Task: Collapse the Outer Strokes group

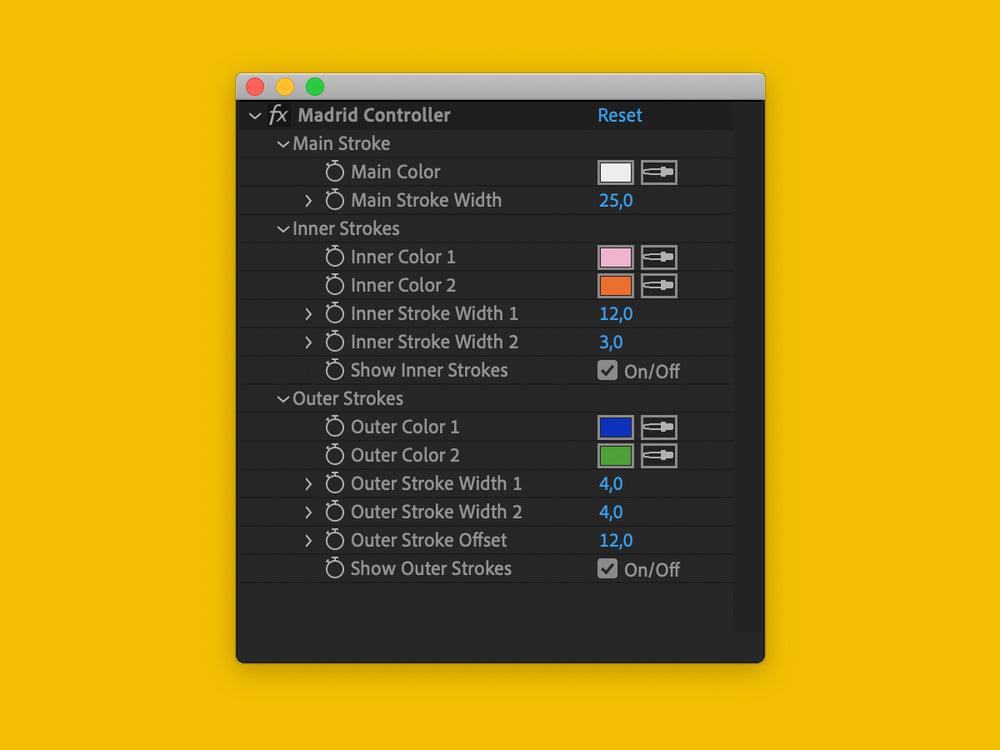Action: coord(283,399)
